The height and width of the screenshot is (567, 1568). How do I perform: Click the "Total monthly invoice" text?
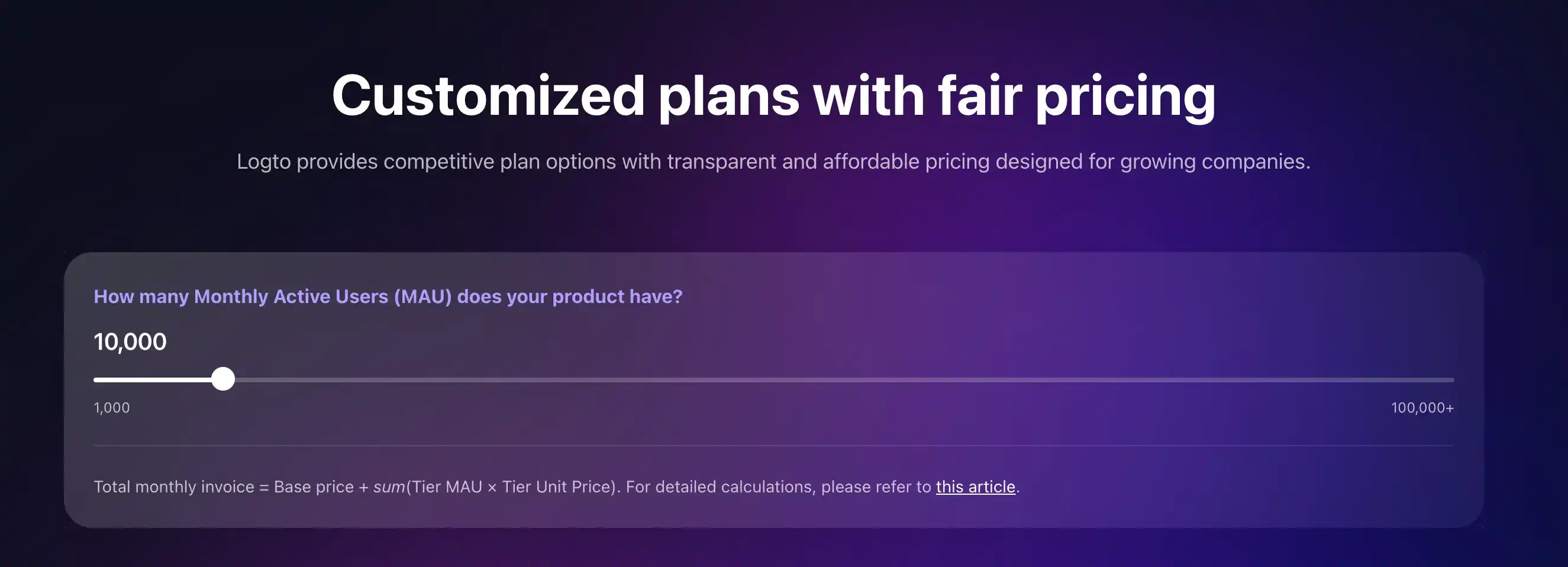[x=173, y=487]
